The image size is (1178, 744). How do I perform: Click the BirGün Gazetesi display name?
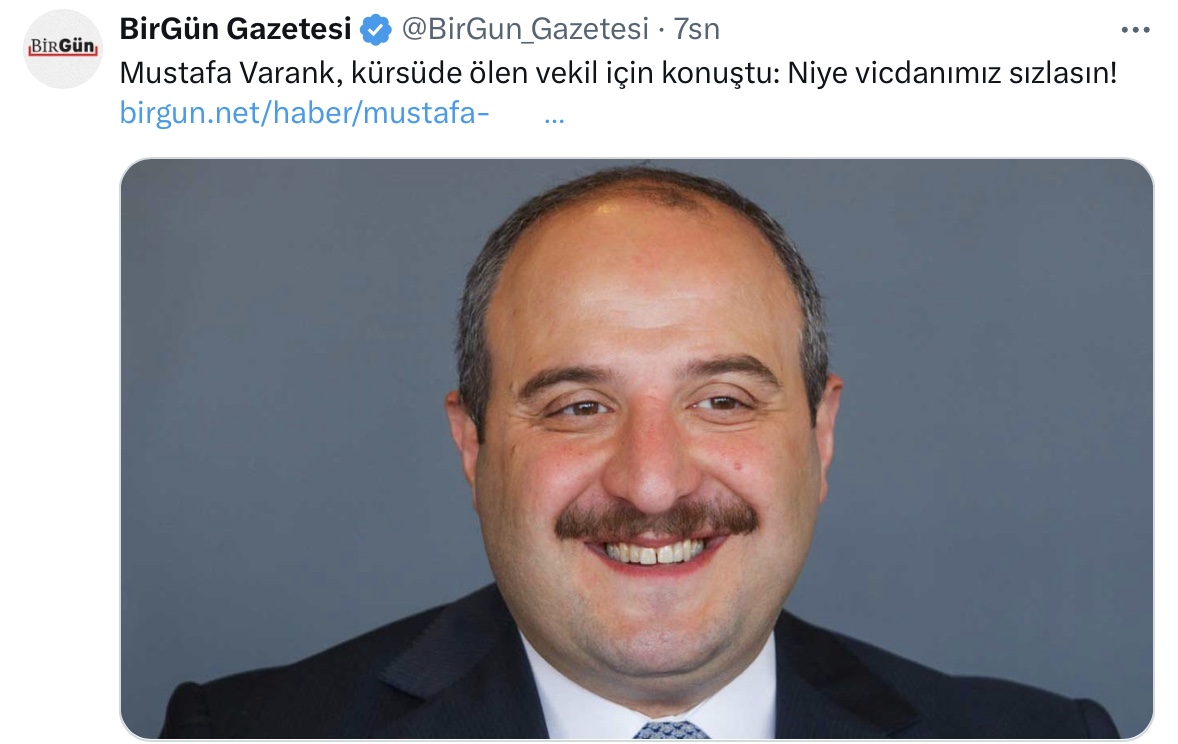click(235, 29)
